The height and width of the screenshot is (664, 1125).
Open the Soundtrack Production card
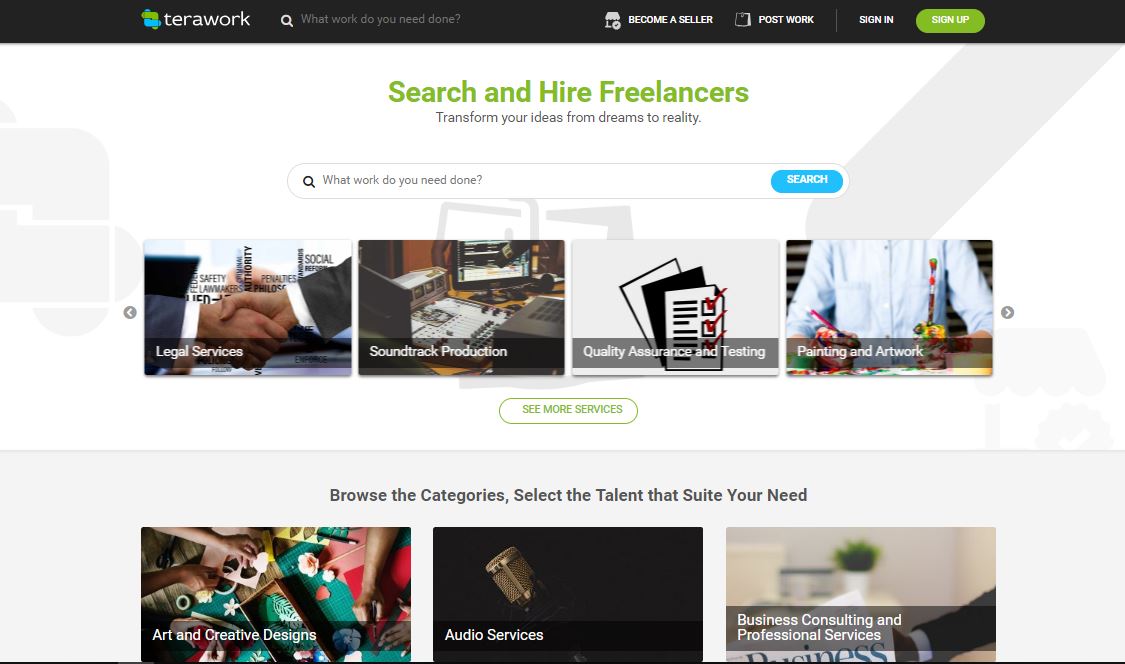click(x=461, y=307)
